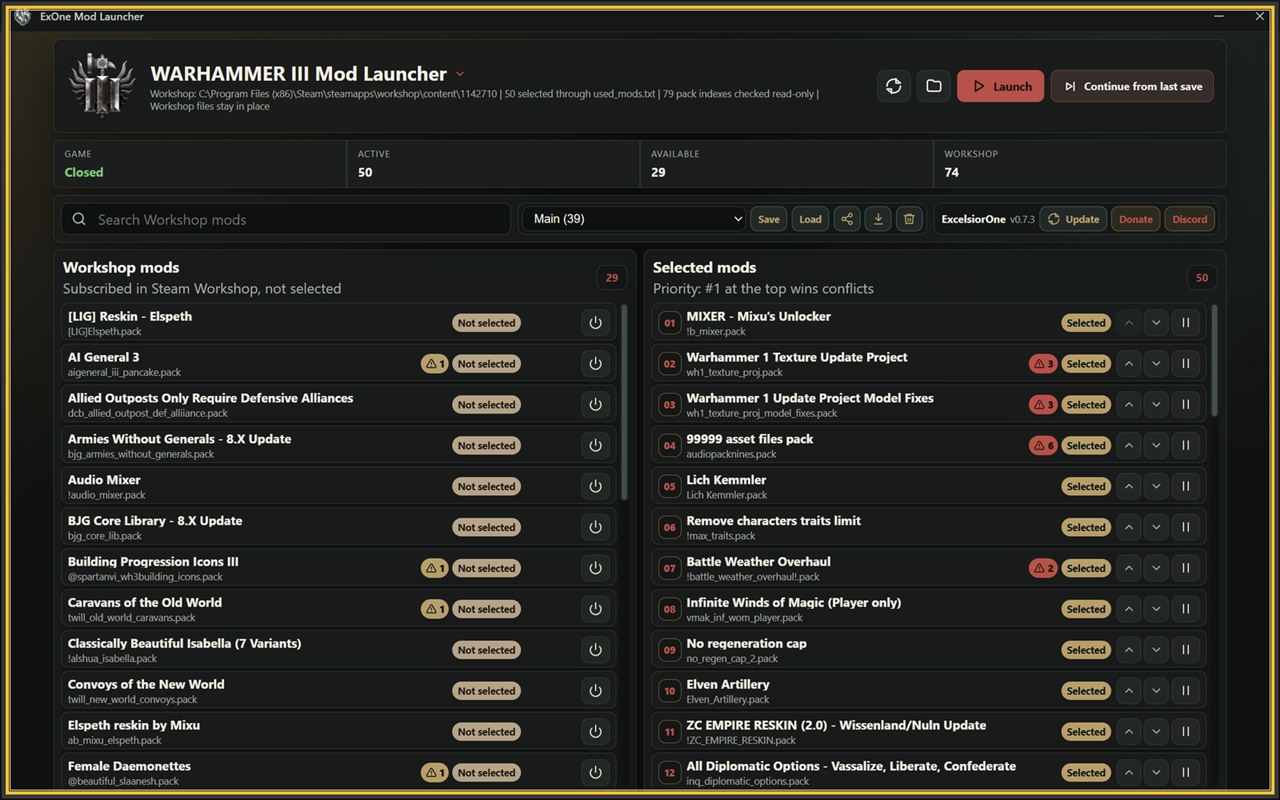1280x800 pixels.
Task: Enable BJG Core Library mod
Action: (596, 527)
